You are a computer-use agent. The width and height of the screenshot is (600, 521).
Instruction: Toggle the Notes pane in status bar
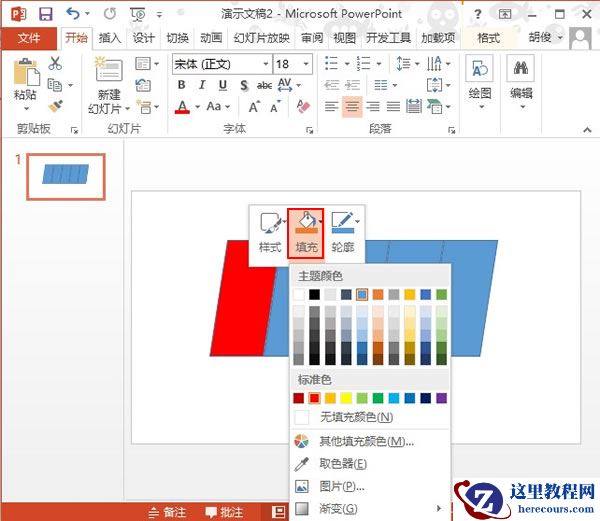coord(167,512)
